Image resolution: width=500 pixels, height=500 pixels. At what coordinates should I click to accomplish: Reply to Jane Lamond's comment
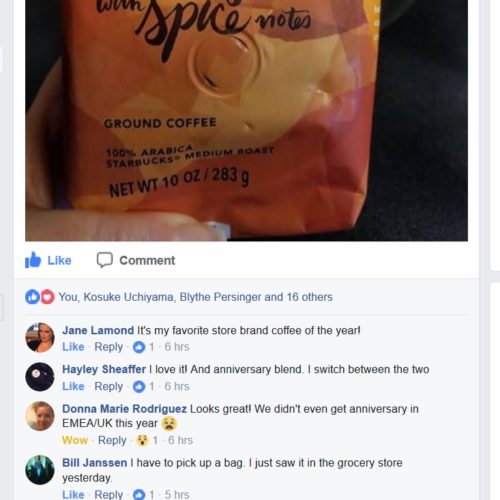pyautogui.click(x=109, y=347)
